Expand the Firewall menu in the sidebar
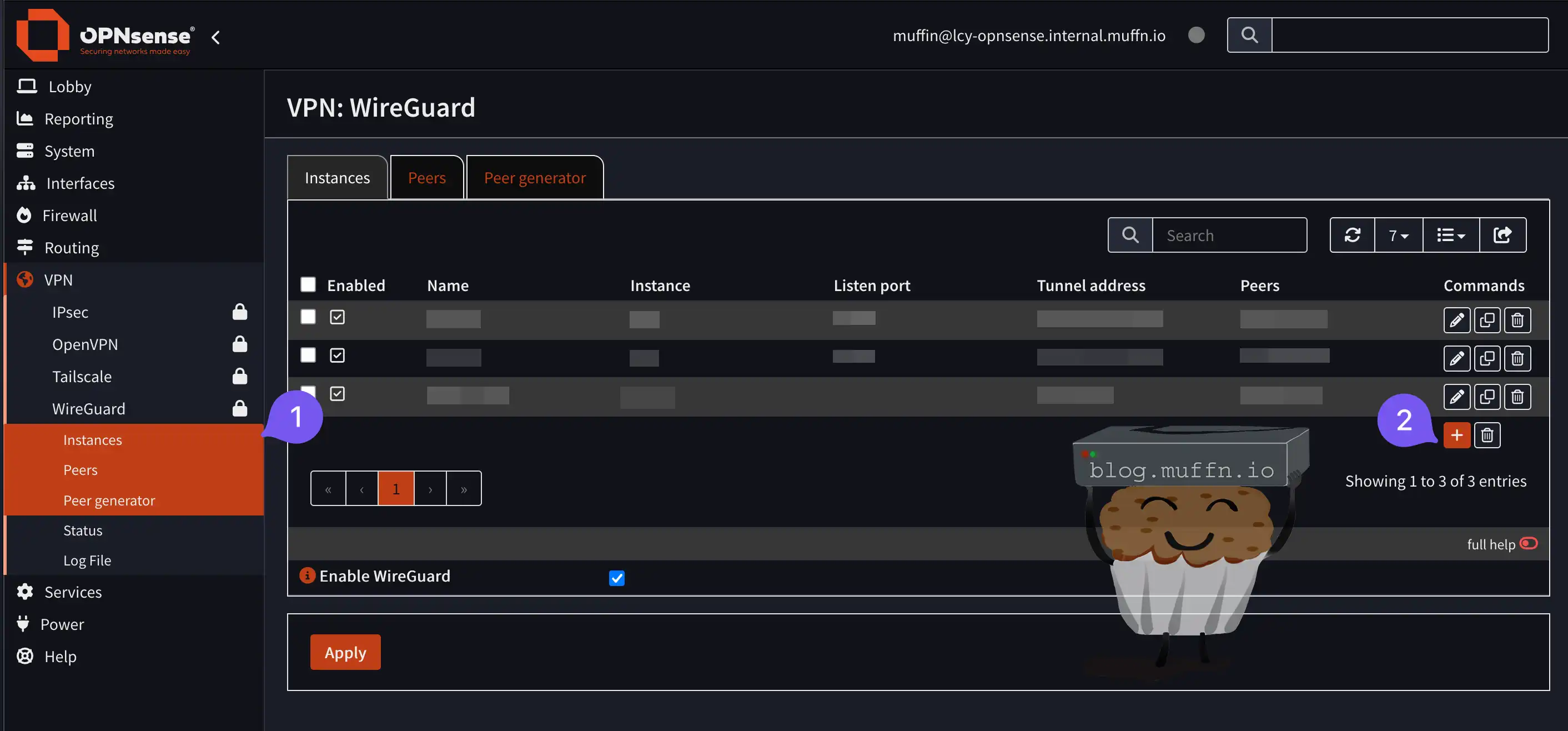Screen dimensions: 1568x731 pos(69,216)
